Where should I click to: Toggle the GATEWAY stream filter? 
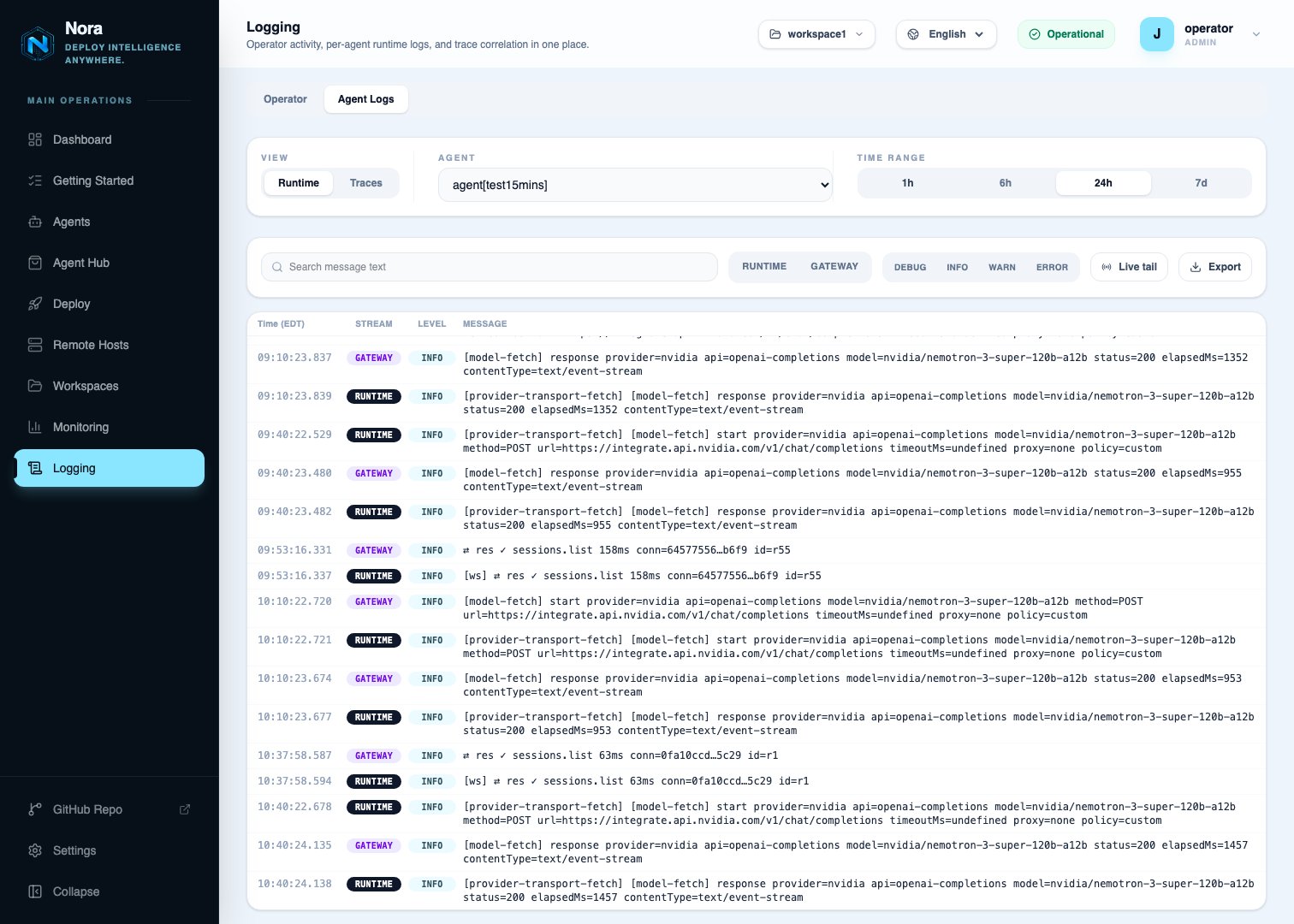click(834, 267)
